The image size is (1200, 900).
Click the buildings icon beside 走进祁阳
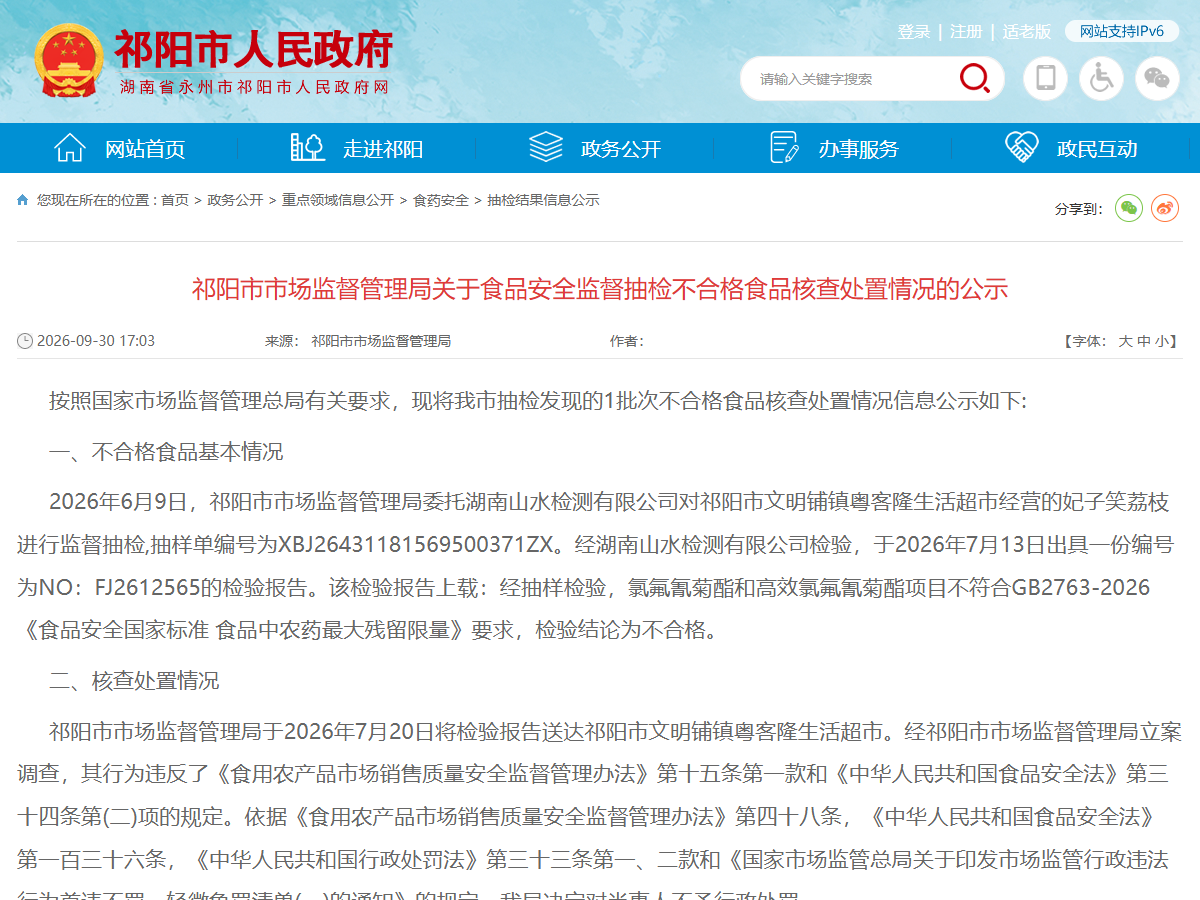coord(308,147)
